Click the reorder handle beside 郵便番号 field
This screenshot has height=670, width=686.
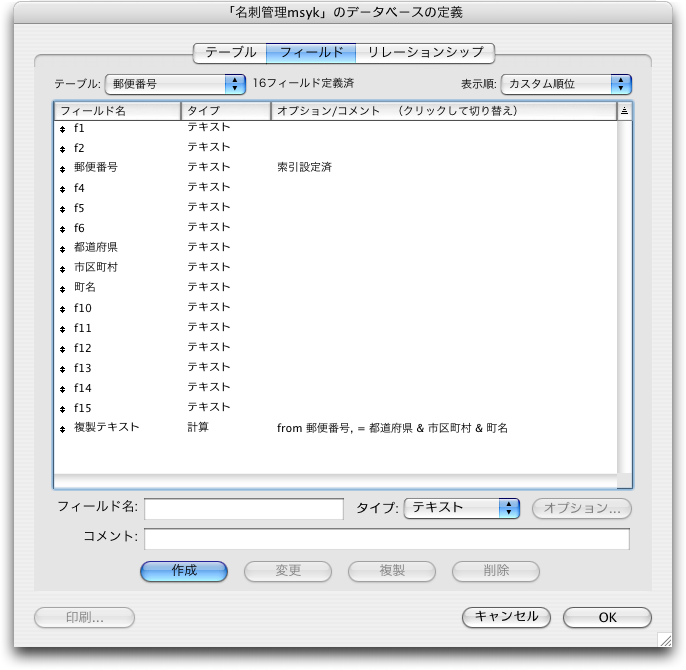tap(63, 169)
